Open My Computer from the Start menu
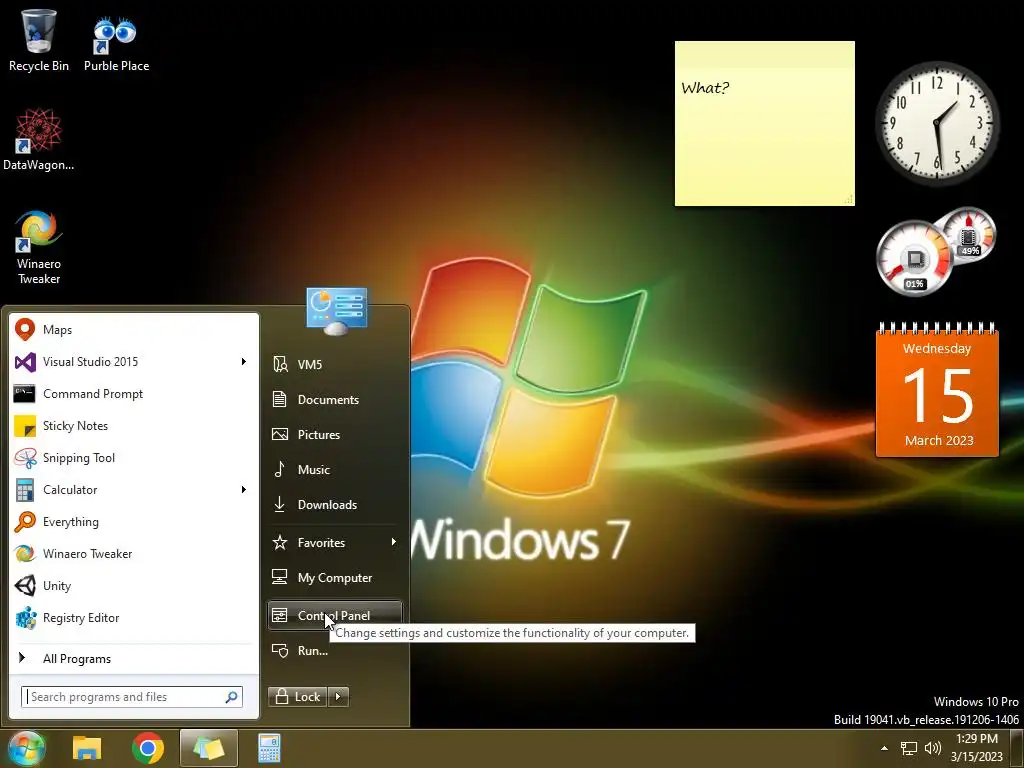 [x=334, y=578]
